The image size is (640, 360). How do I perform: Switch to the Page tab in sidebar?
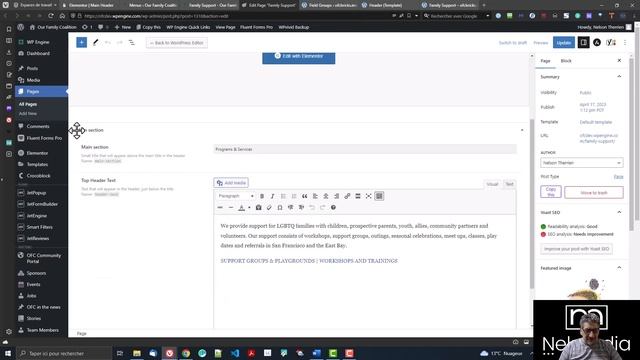pos(545,61)
